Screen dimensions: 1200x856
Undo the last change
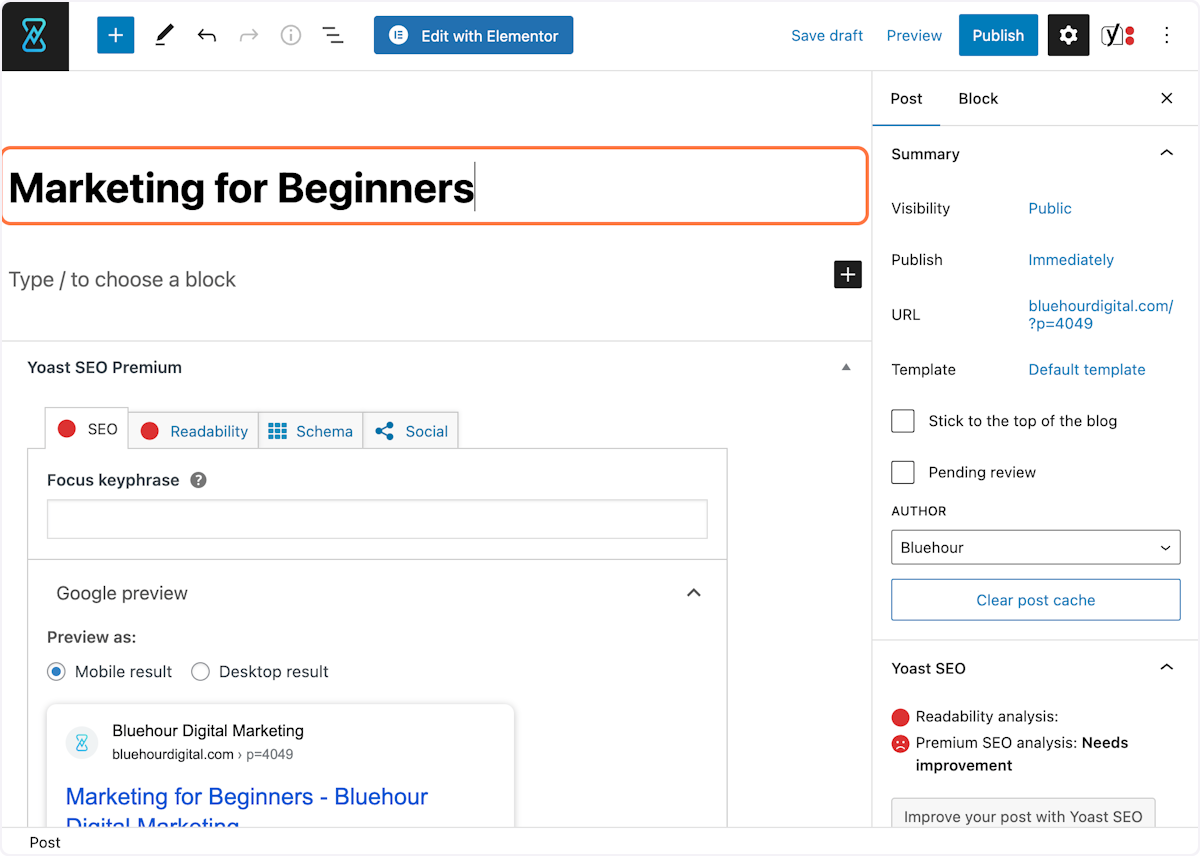pyautogui.click(x=207, y=35)
